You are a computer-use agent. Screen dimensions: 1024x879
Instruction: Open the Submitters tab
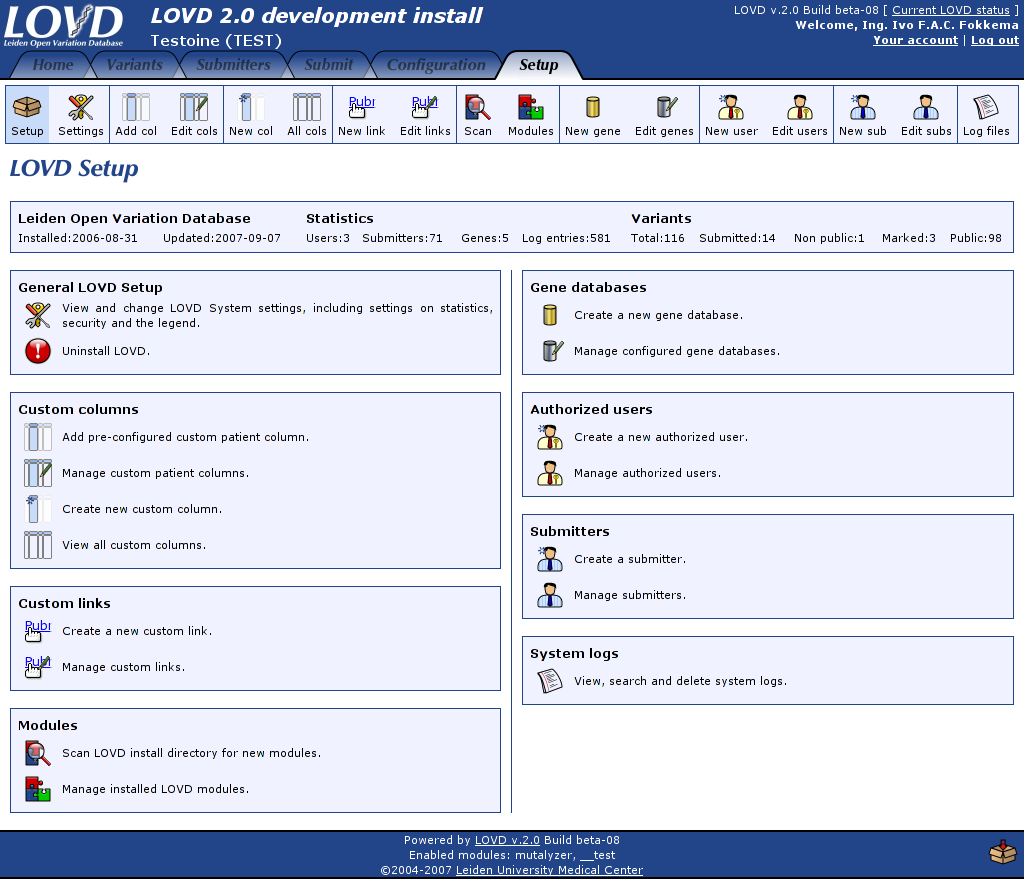pyautogui.click(x=233, y=65)
